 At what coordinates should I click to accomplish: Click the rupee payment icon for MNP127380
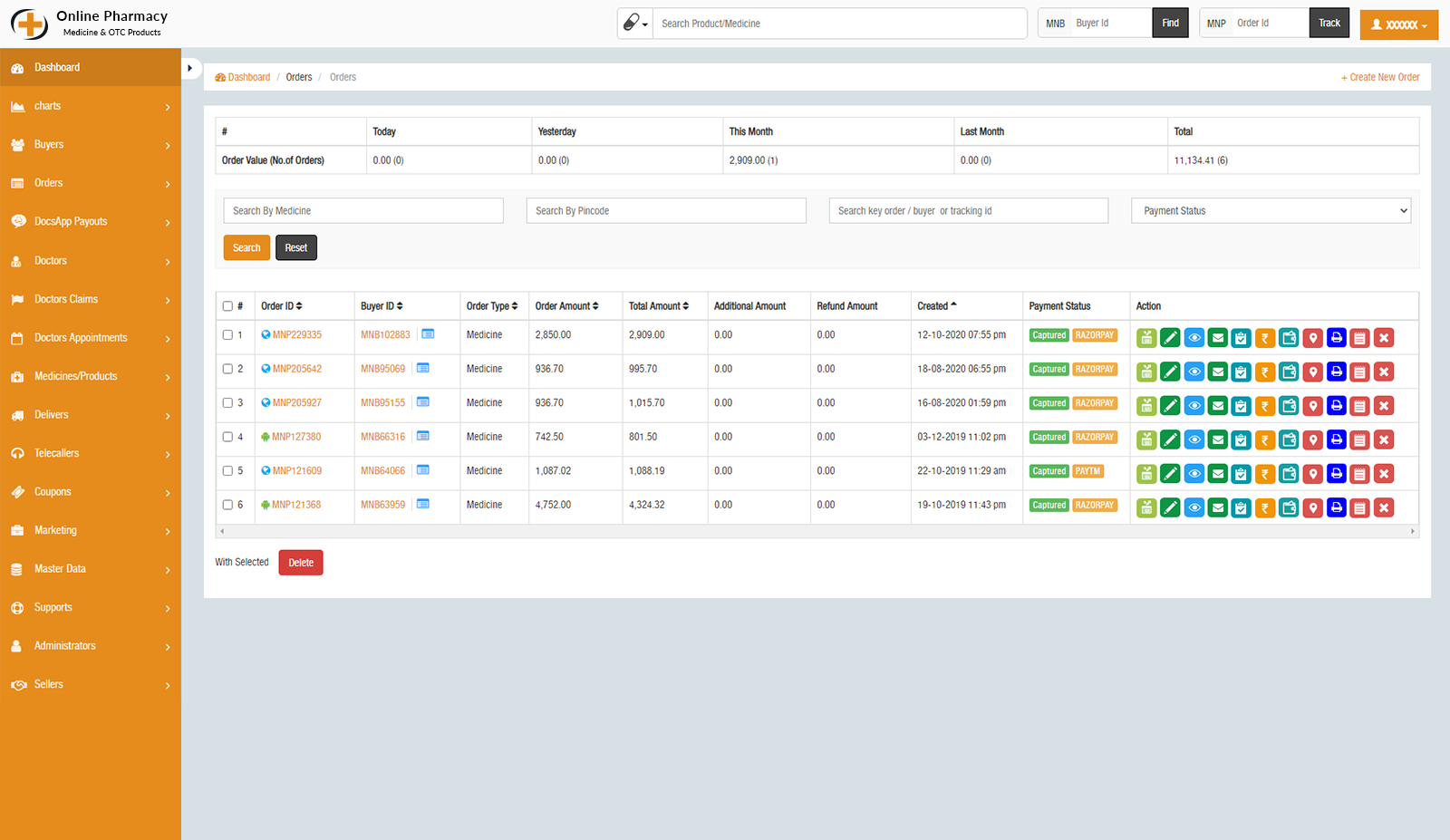click(1265, 439)
